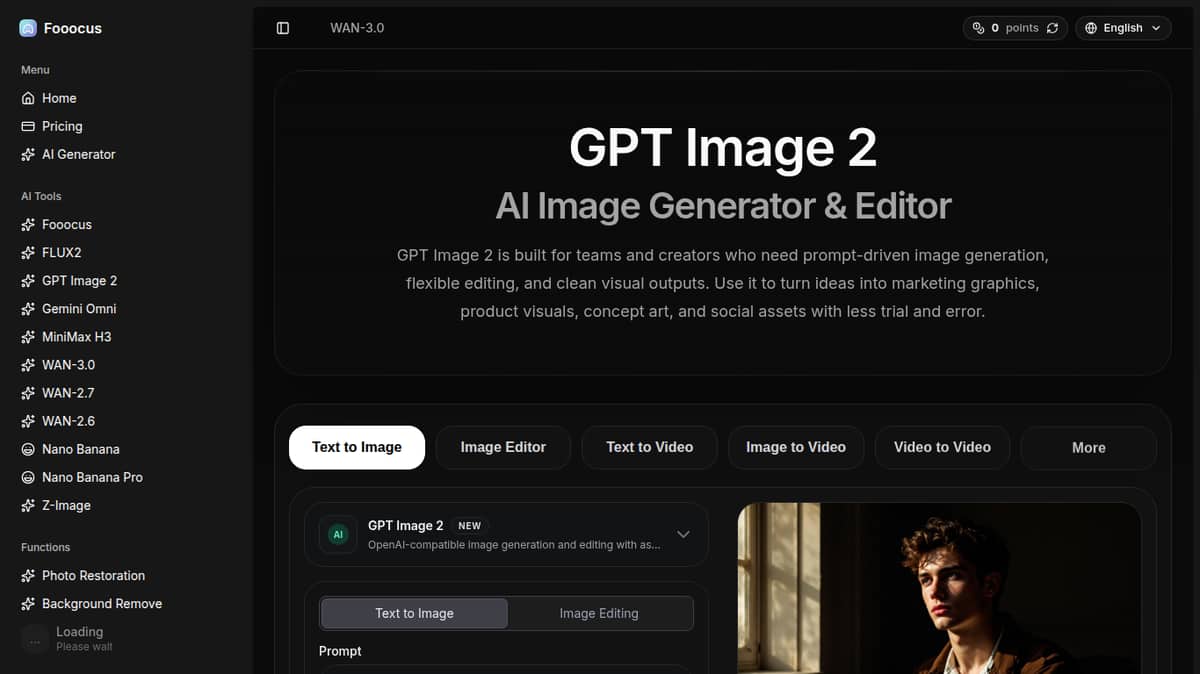Open WAN-2.7 tool
Image resolution: width=1200 pixels, height=674 pixels.
click(68, 392)
